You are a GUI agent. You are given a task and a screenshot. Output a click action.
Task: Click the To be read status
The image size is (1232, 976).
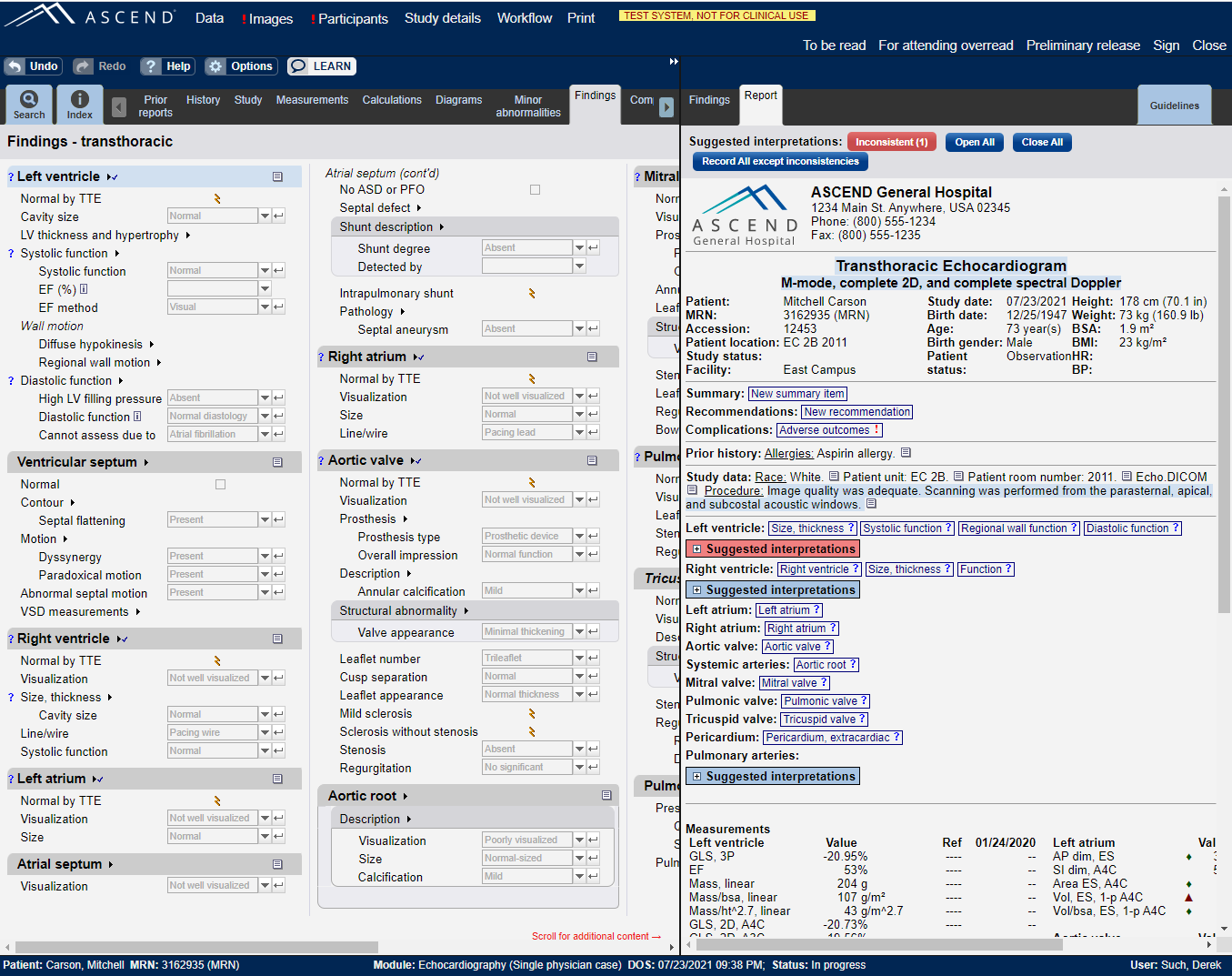pos(834,45)
